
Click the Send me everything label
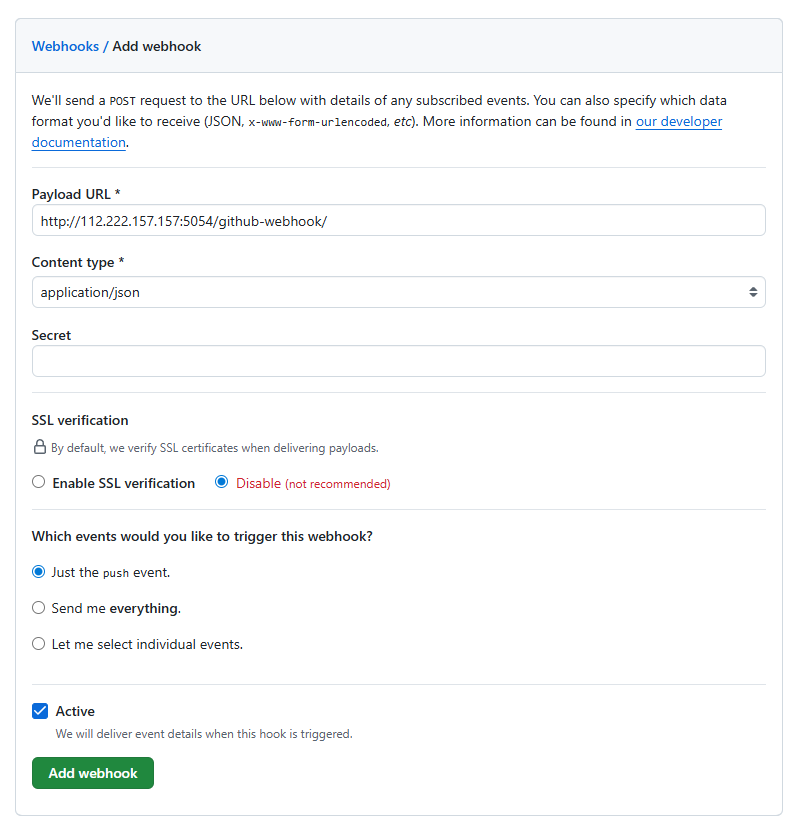pos(116,608)
